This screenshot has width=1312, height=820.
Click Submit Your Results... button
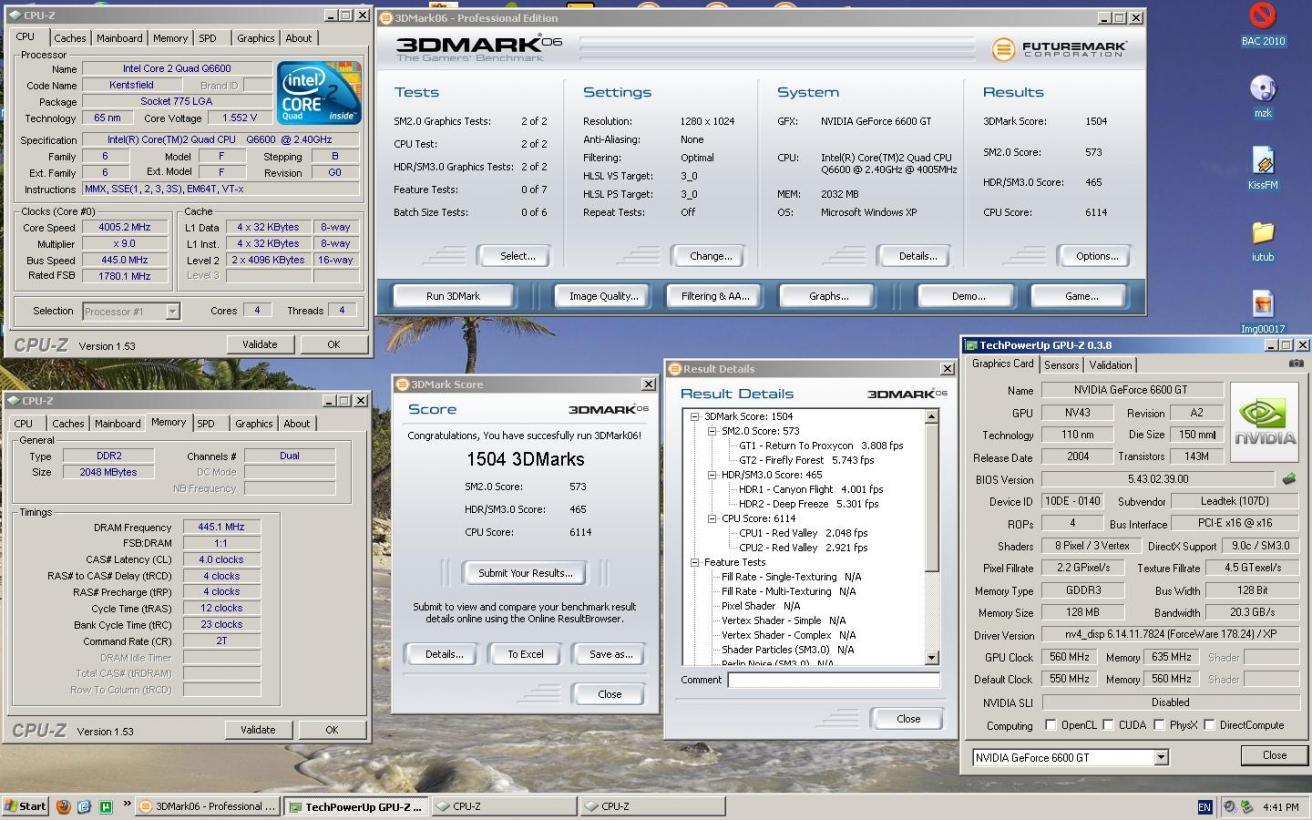525,573
